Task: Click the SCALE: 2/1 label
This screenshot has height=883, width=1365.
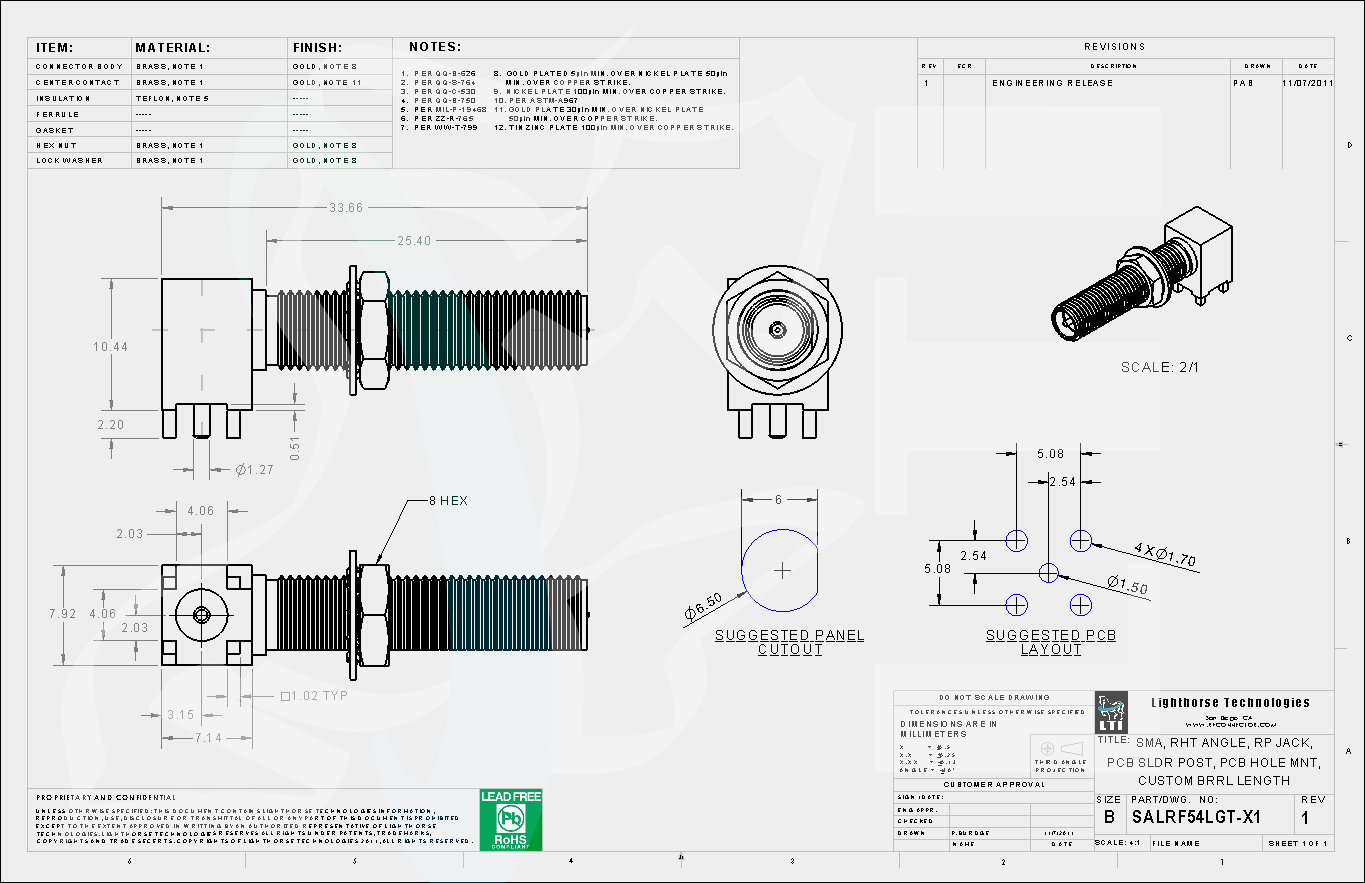Action: (x=1159, y=367)
